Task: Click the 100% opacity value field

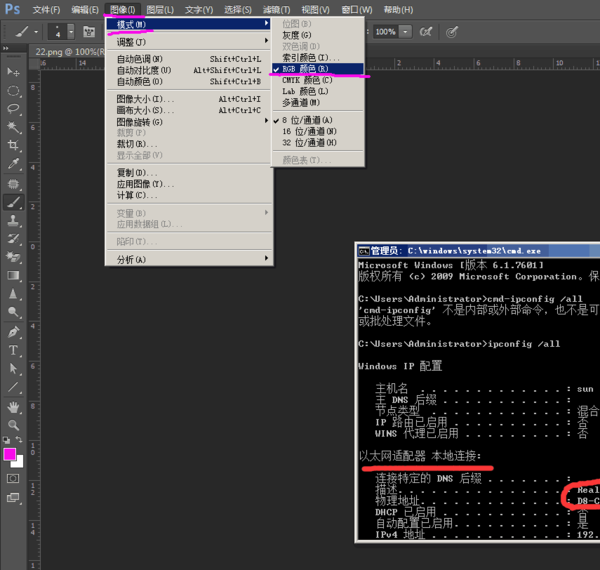Action: (x=386, y=32)
